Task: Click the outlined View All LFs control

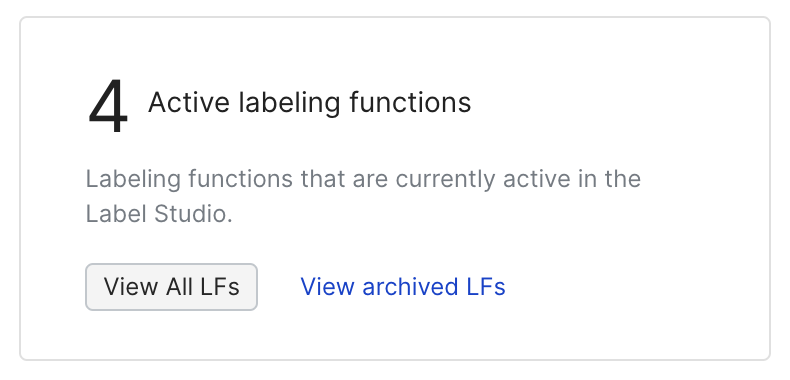Action: click(171, 287)
